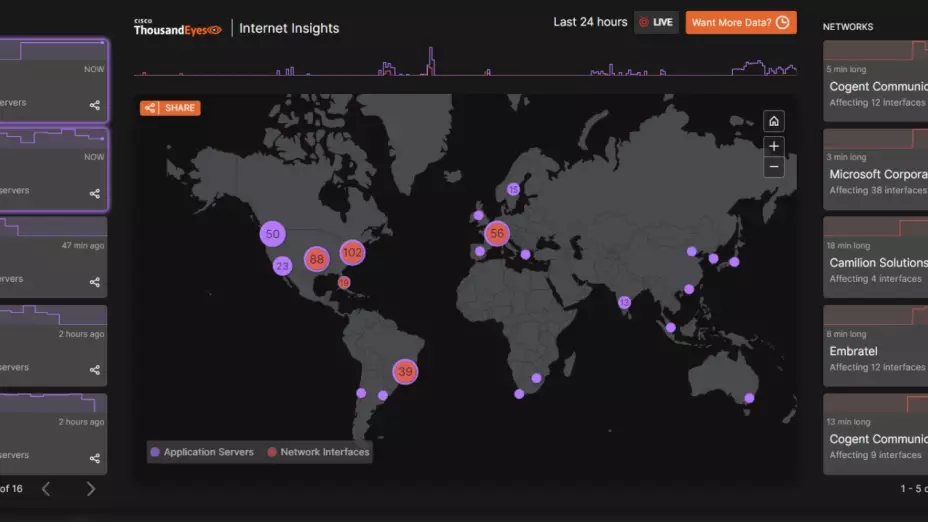Click the '3 min long' duration text
The height and width of the screenshot is (522, 928).
[846, 157]
